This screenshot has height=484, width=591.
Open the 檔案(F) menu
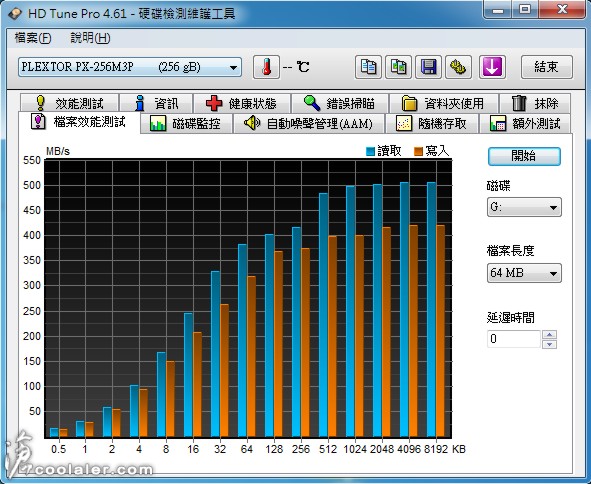point(32,38)
